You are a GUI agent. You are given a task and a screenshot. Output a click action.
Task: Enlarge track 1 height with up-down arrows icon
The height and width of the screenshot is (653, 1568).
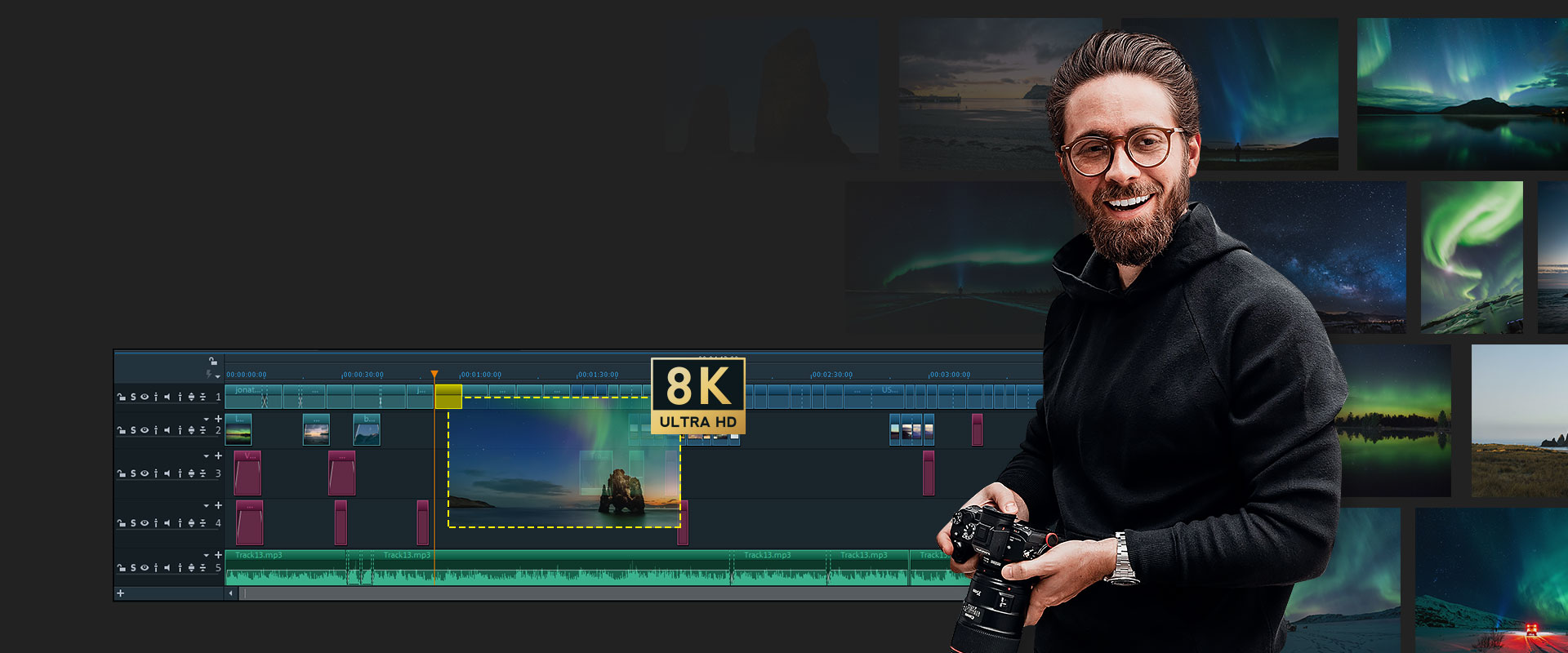191,398
